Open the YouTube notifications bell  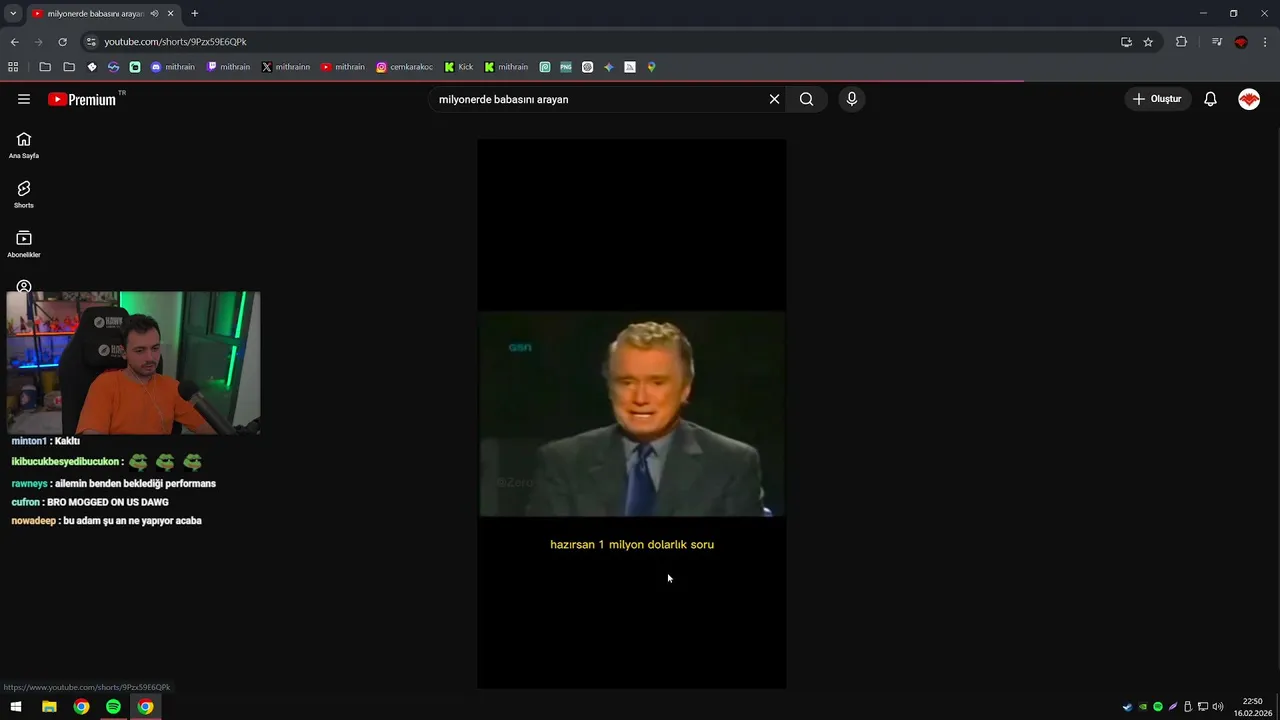[x=1210, y=99]
